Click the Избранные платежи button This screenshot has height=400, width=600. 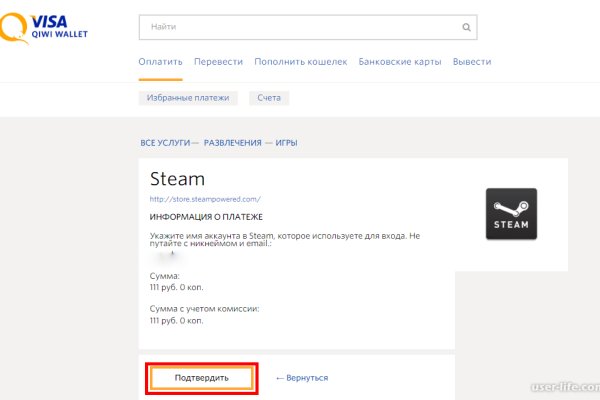(189, 98)
